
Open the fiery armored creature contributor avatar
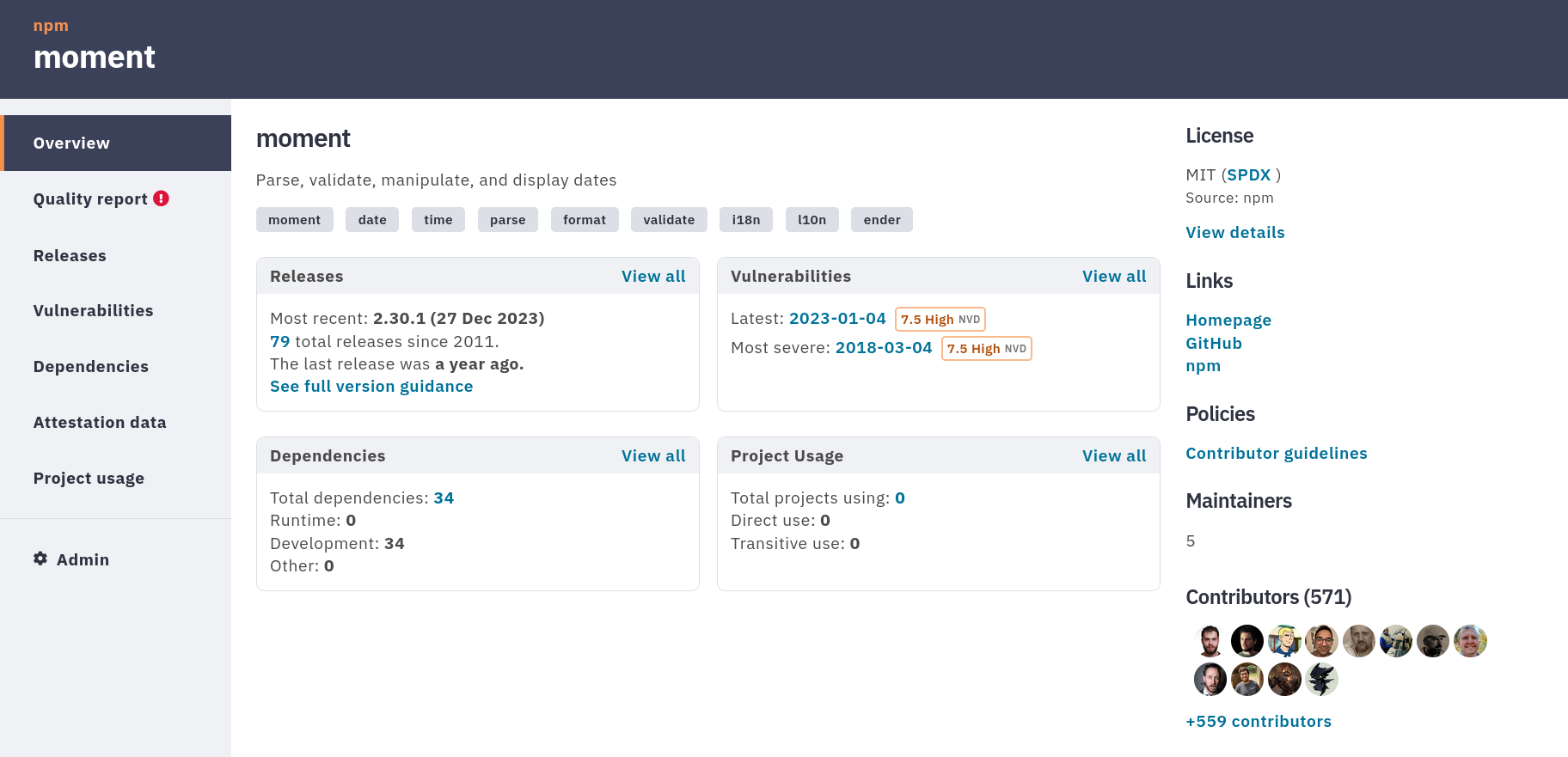[1284, 679]
